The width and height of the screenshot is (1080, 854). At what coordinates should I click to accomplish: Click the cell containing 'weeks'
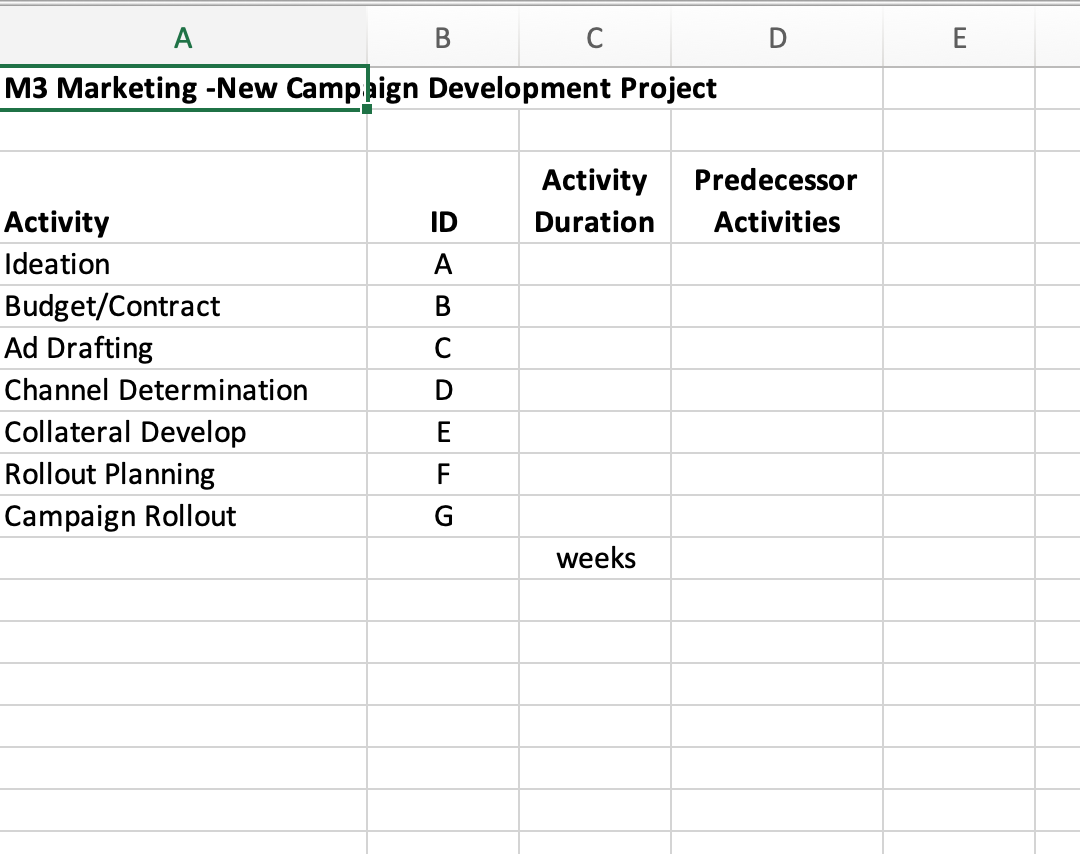595,558
